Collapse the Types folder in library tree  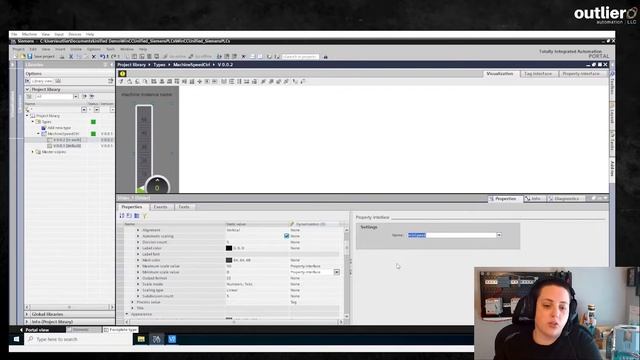tap(33, 122)
